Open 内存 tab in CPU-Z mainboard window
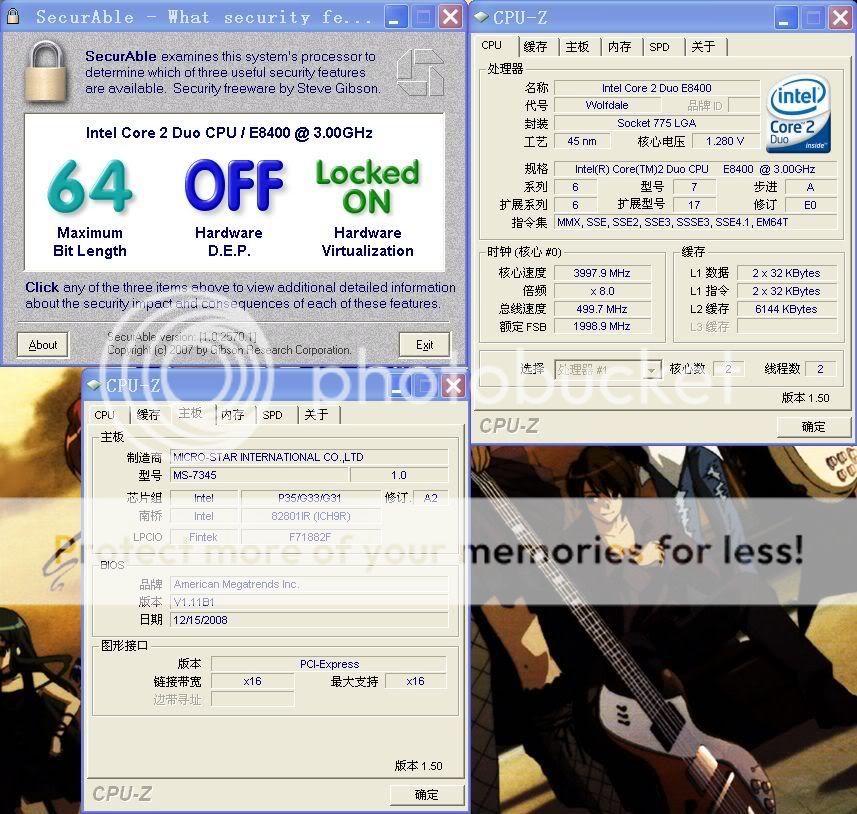The image size is (857, 814). [233, 415]
